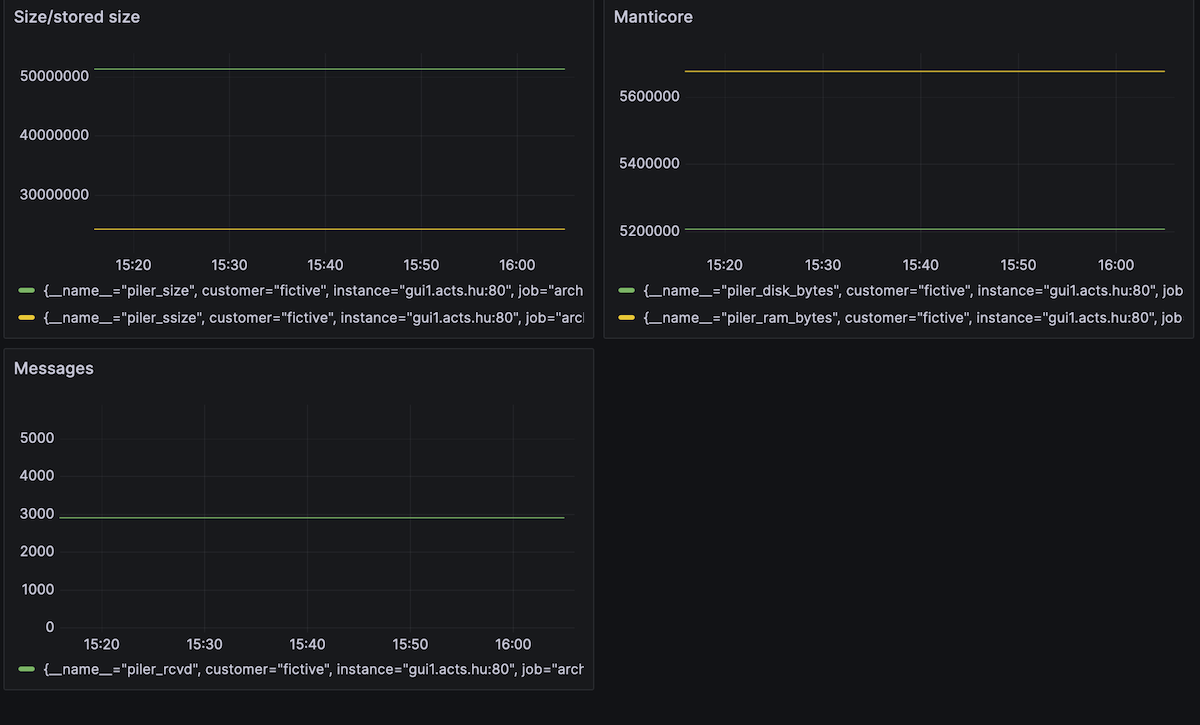
Task: Toggle the piler_disk_bytes series via its legend label
Action: click(912, 291)
